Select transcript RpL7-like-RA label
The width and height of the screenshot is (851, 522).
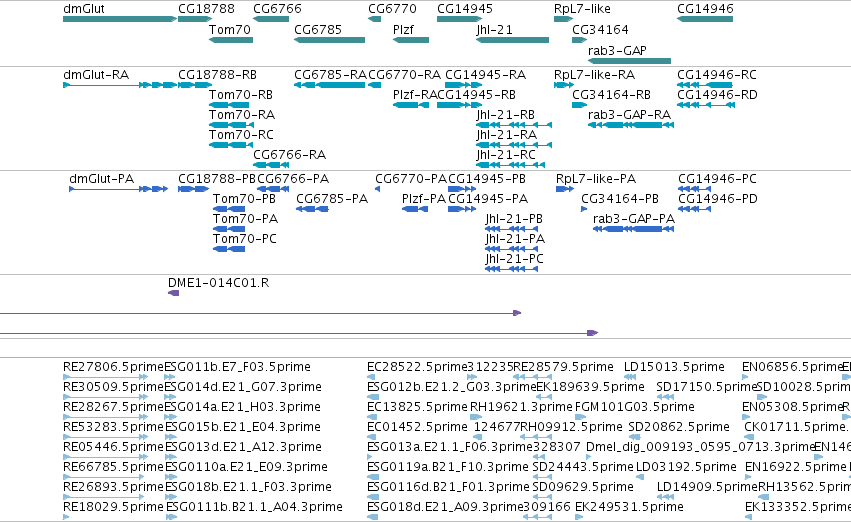click(594, 75)
